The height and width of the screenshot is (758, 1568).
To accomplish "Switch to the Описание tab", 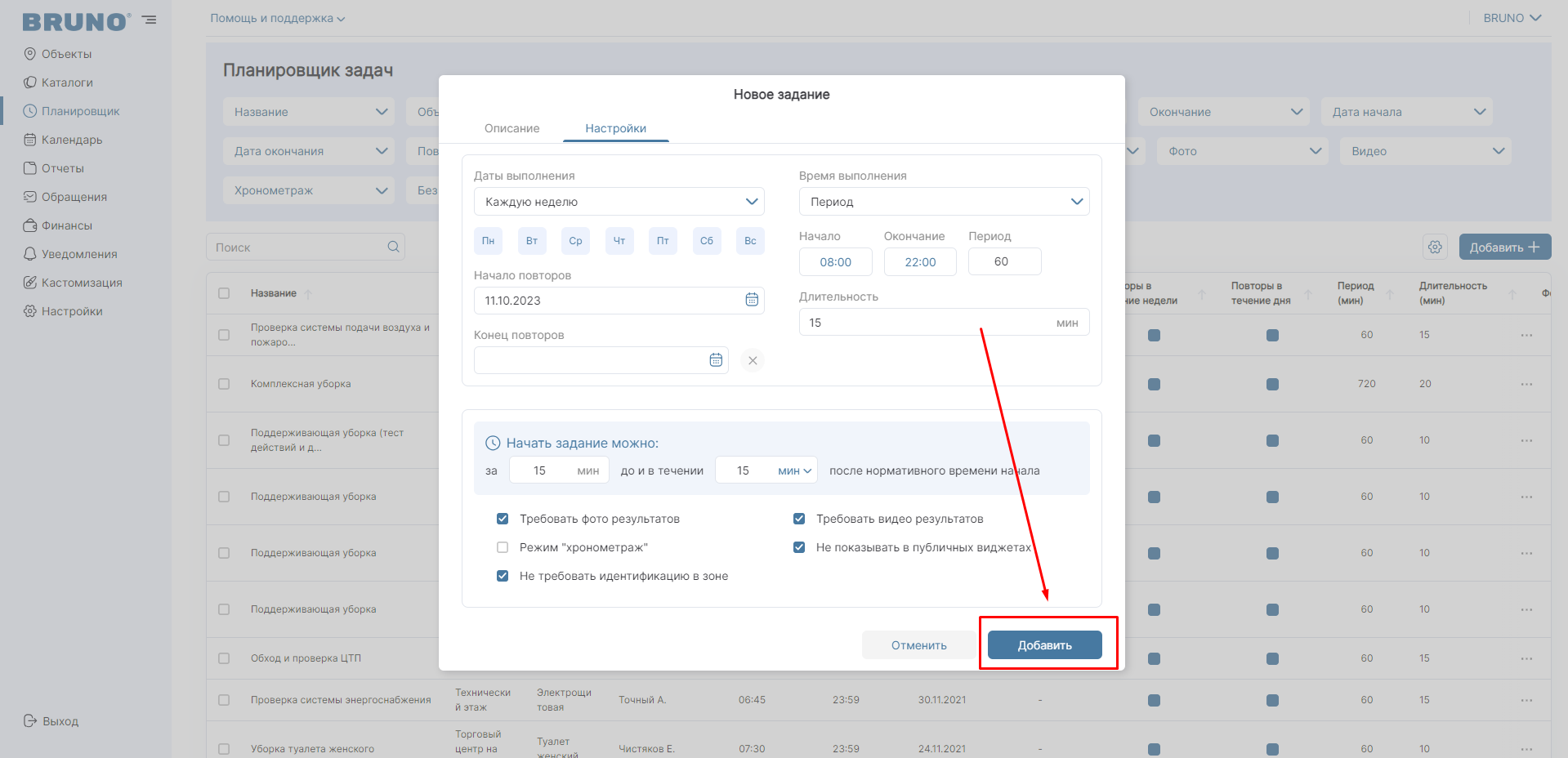I will (x=512, y=128).
